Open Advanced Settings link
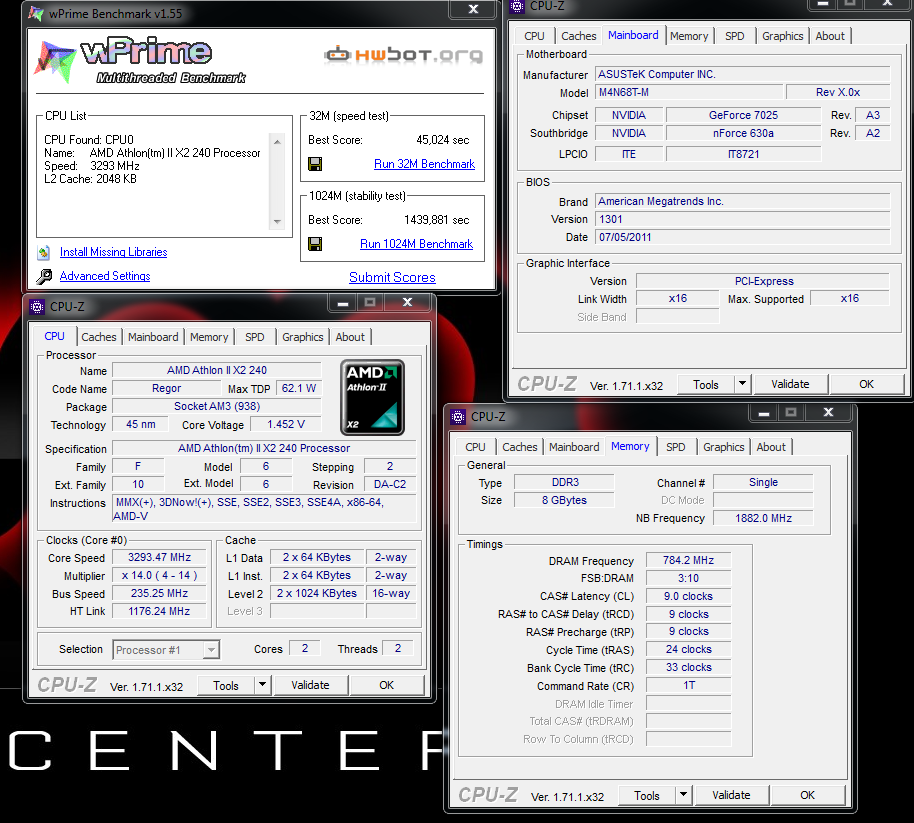The image size is (914, 823). [105, 276]
